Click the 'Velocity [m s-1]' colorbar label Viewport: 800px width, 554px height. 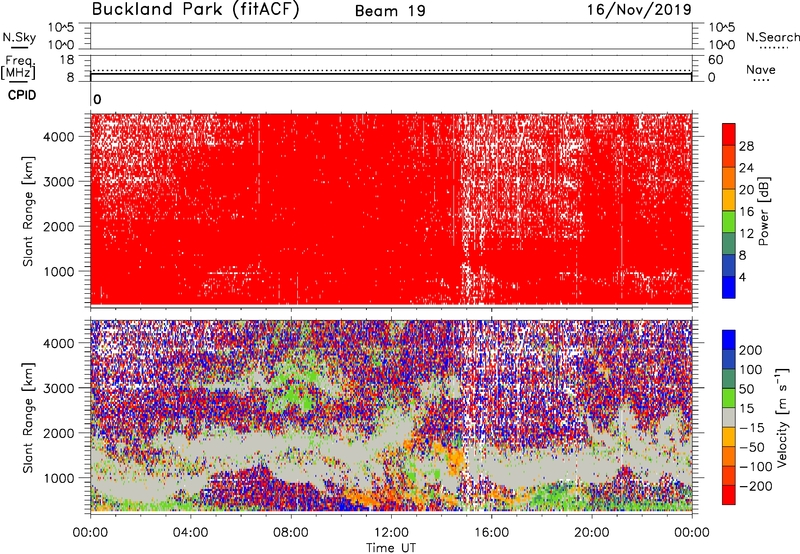pos(782,417)
